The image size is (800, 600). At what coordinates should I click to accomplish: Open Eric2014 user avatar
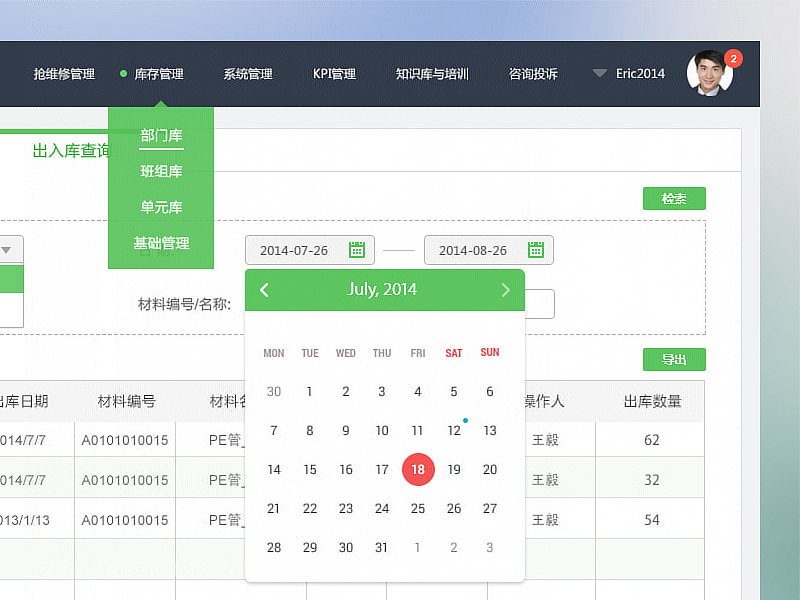click(x=710, y=73)
